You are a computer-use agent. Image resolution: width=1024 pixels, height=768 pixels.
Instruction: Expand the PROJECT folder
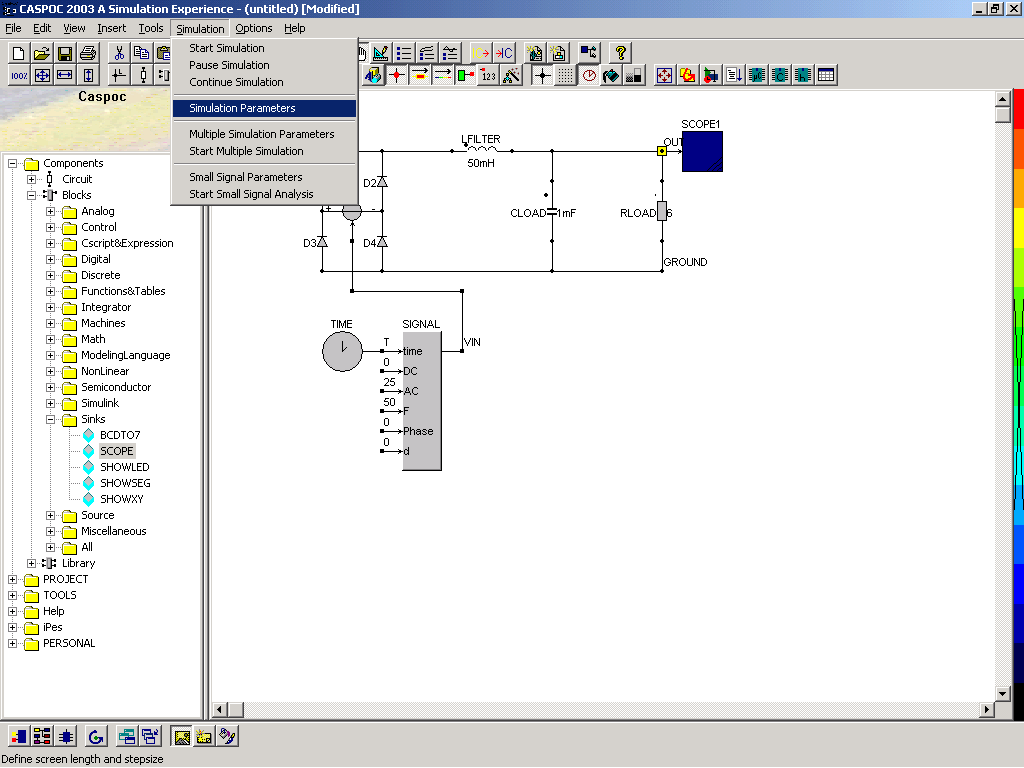[12, 579]
